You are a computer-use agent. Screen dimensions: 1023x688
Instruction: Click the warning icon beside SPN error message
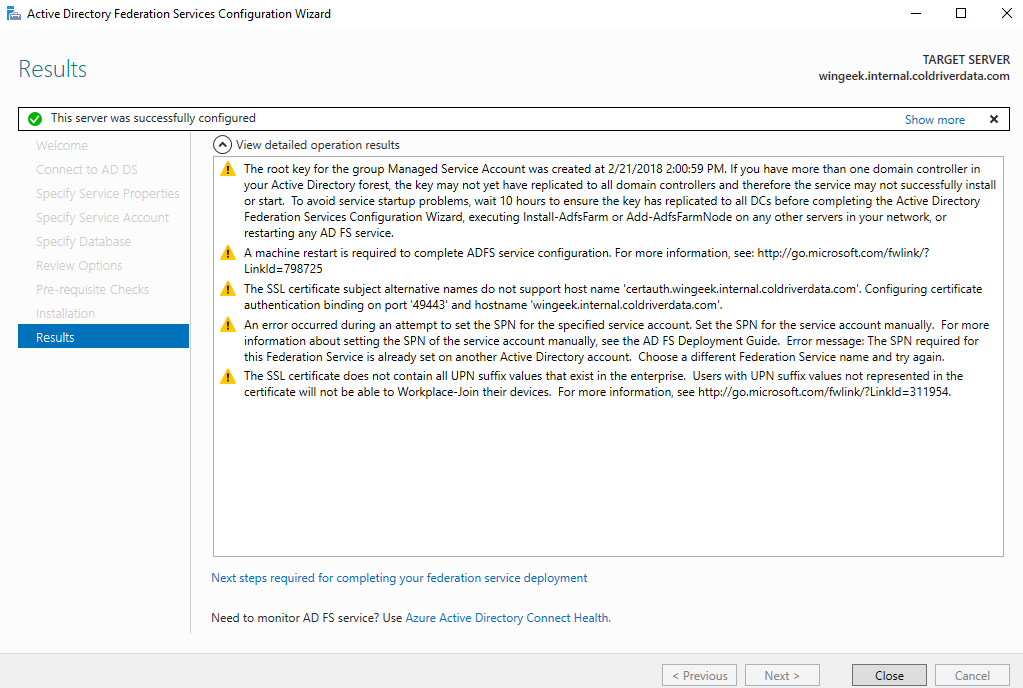click(x=228, y=325)
